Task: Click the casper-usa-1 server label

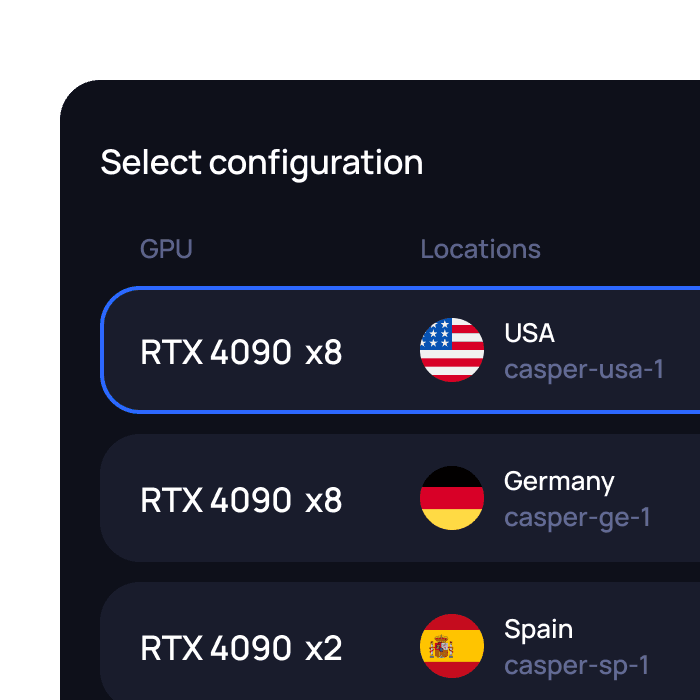Action: pyautogui.click(x=584, y=369)
